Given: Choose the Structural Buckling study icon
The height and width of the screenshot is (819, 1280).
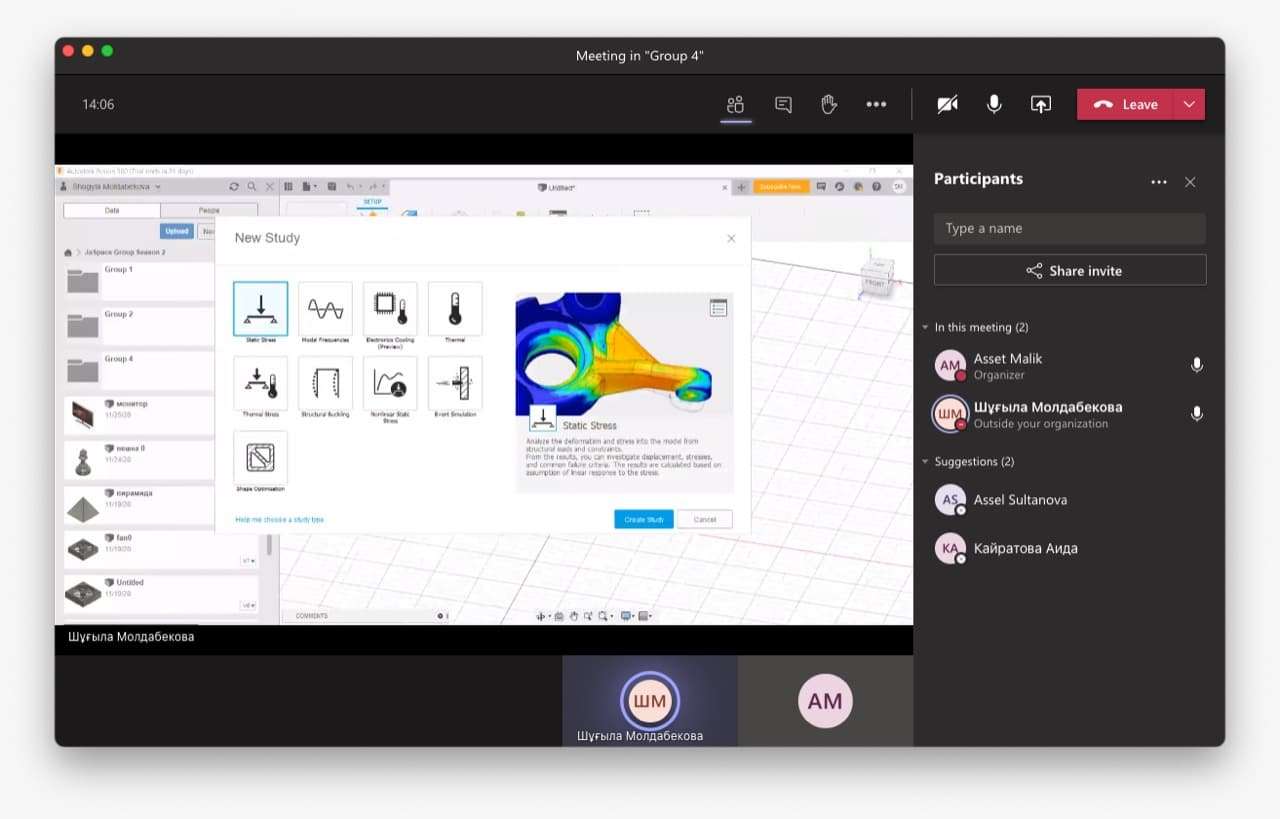Looking at the screenshot, I should [x=325, y=383].
